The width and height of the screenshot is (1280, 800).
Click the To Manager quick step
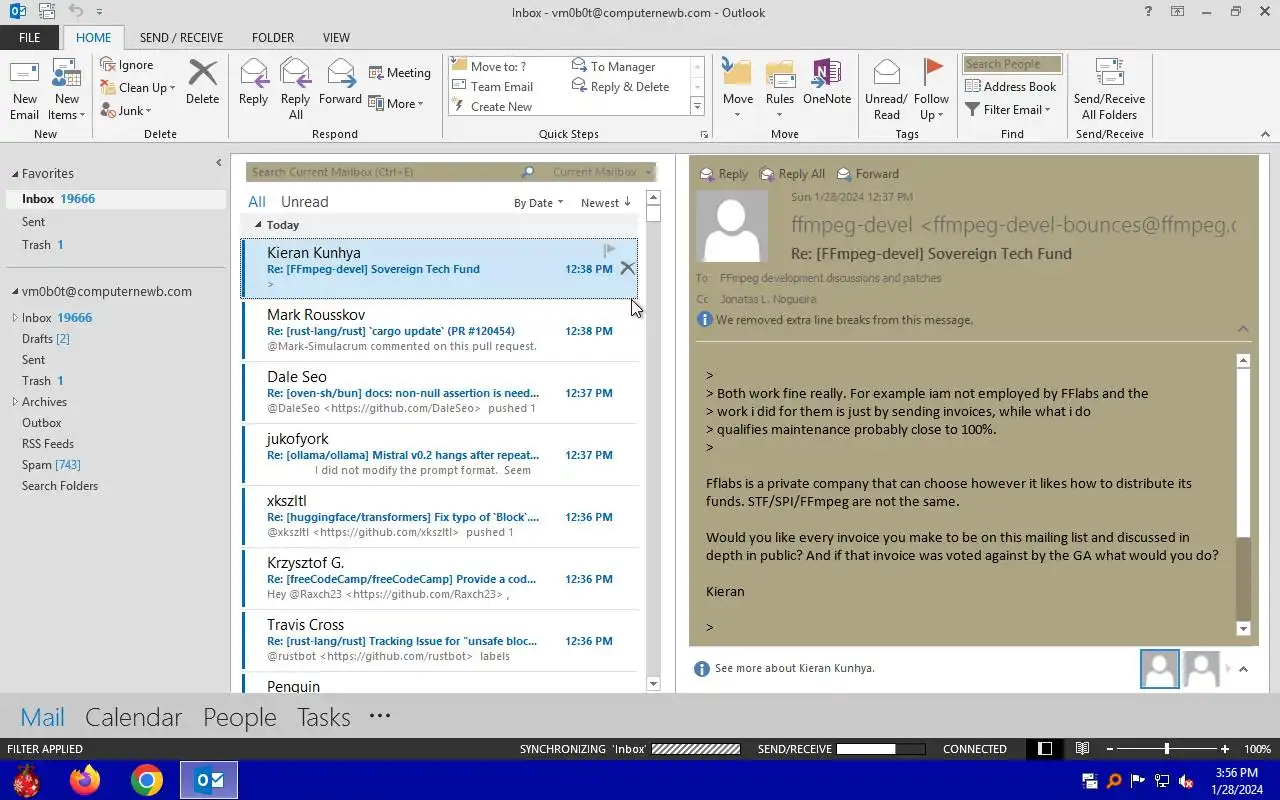click(613, 67)
